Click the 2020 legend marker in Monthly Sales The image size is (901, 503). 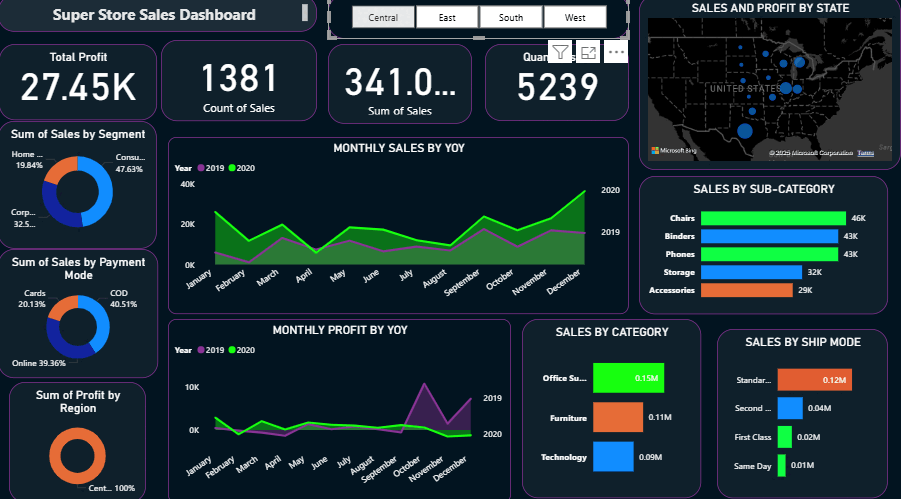coord(232,168)
